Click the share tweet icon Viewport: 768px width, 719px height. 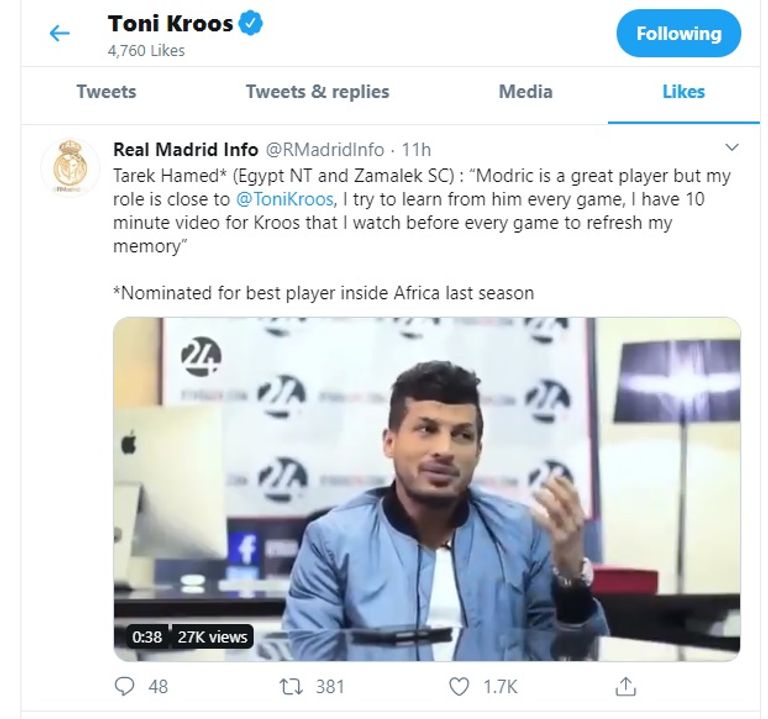(x=626, y=686)
